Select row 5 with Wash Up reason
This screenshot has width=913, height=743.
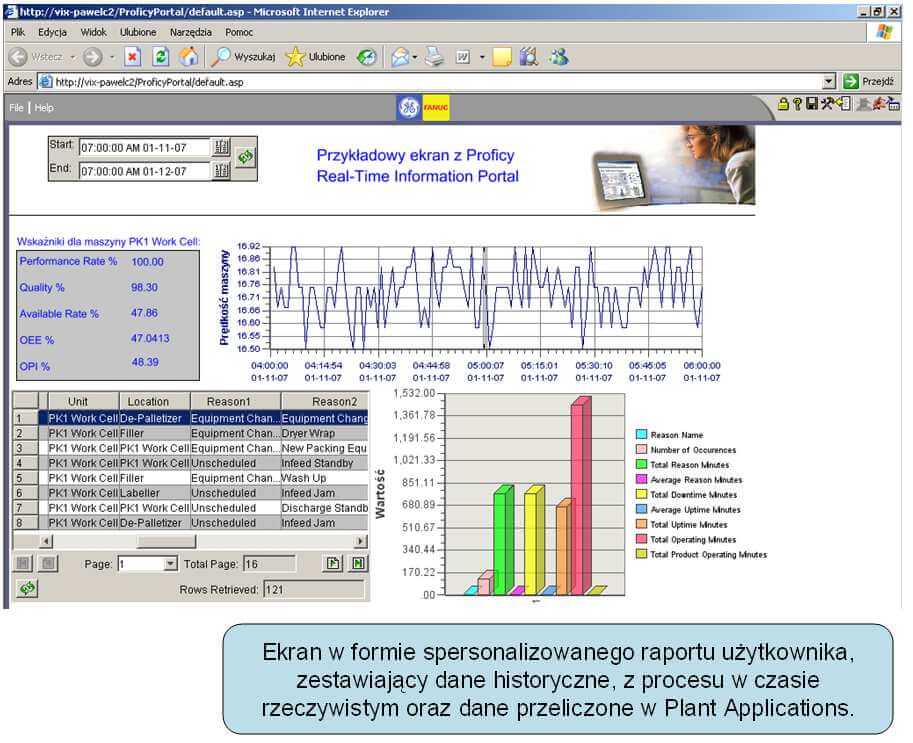190,478
